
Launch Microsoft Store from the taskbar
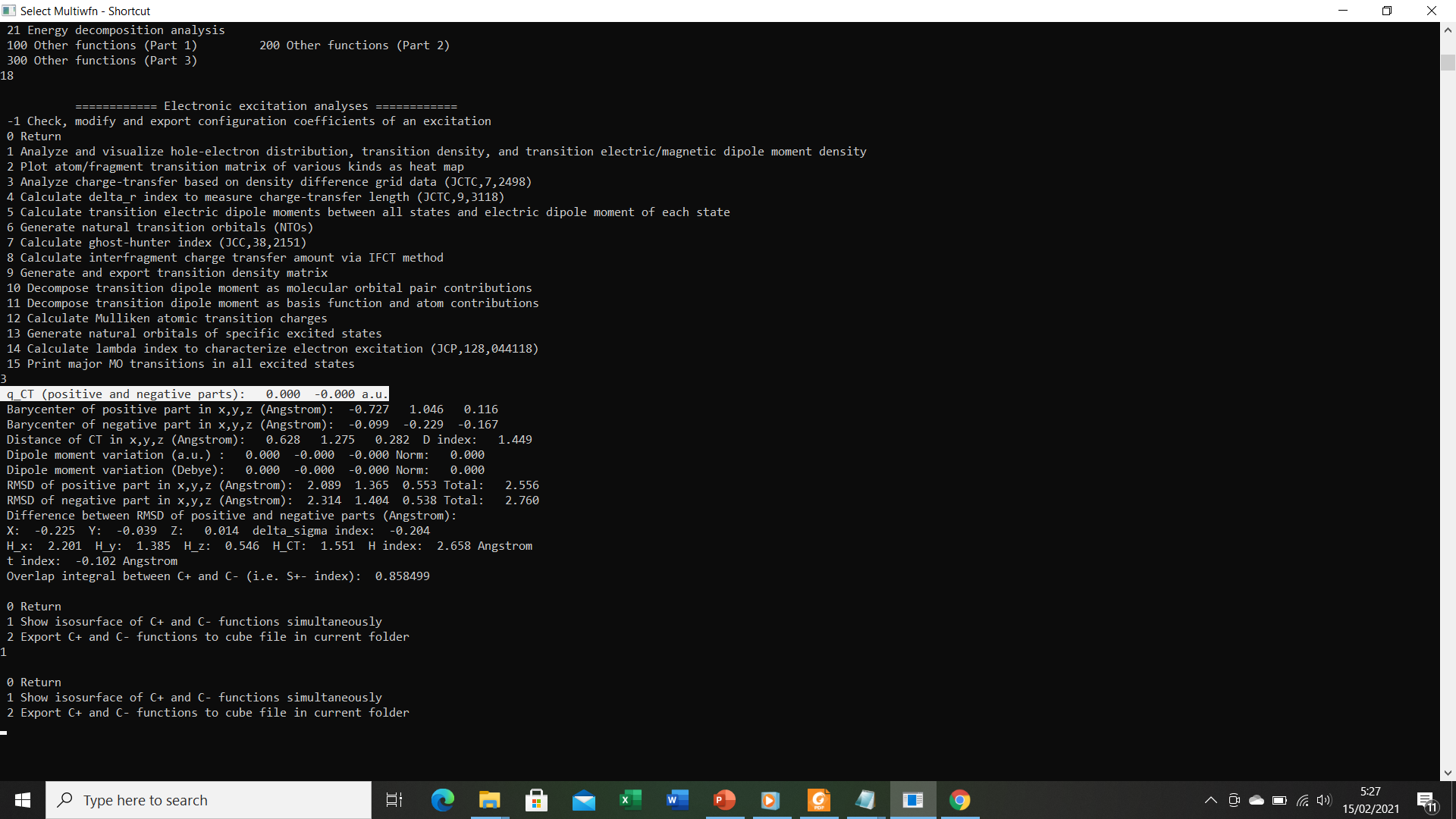[x=536, y=800]
